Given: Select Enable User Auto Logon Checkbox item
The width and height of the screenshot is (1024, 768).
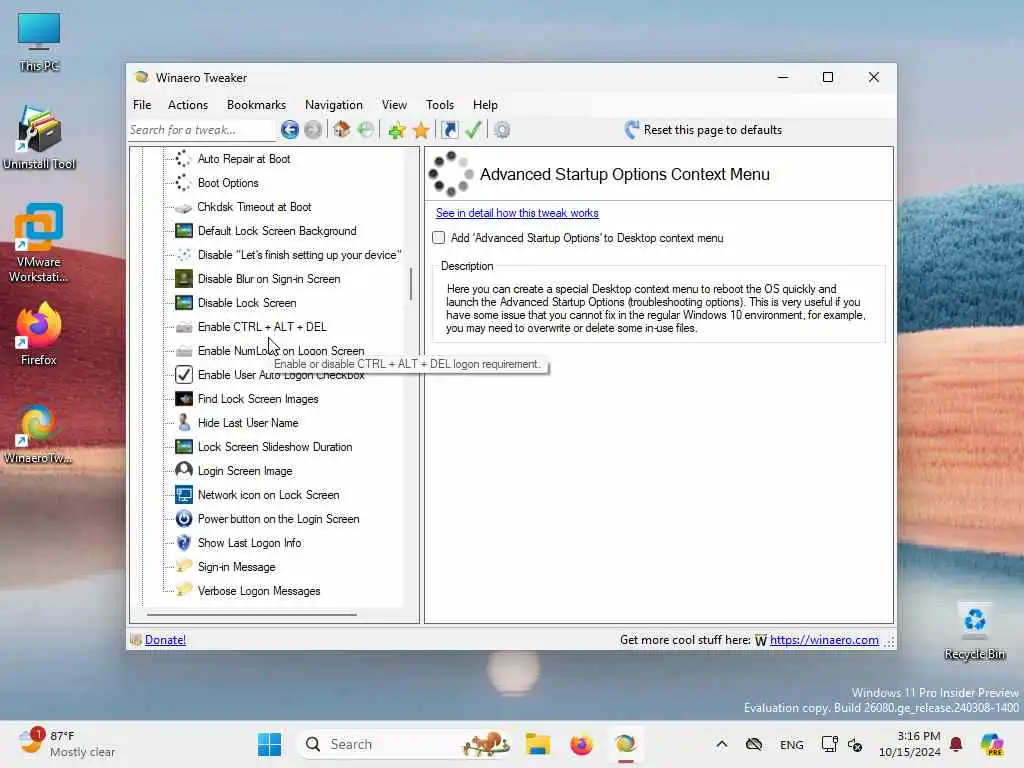Looking at the screenshot, I should (281, 375).
